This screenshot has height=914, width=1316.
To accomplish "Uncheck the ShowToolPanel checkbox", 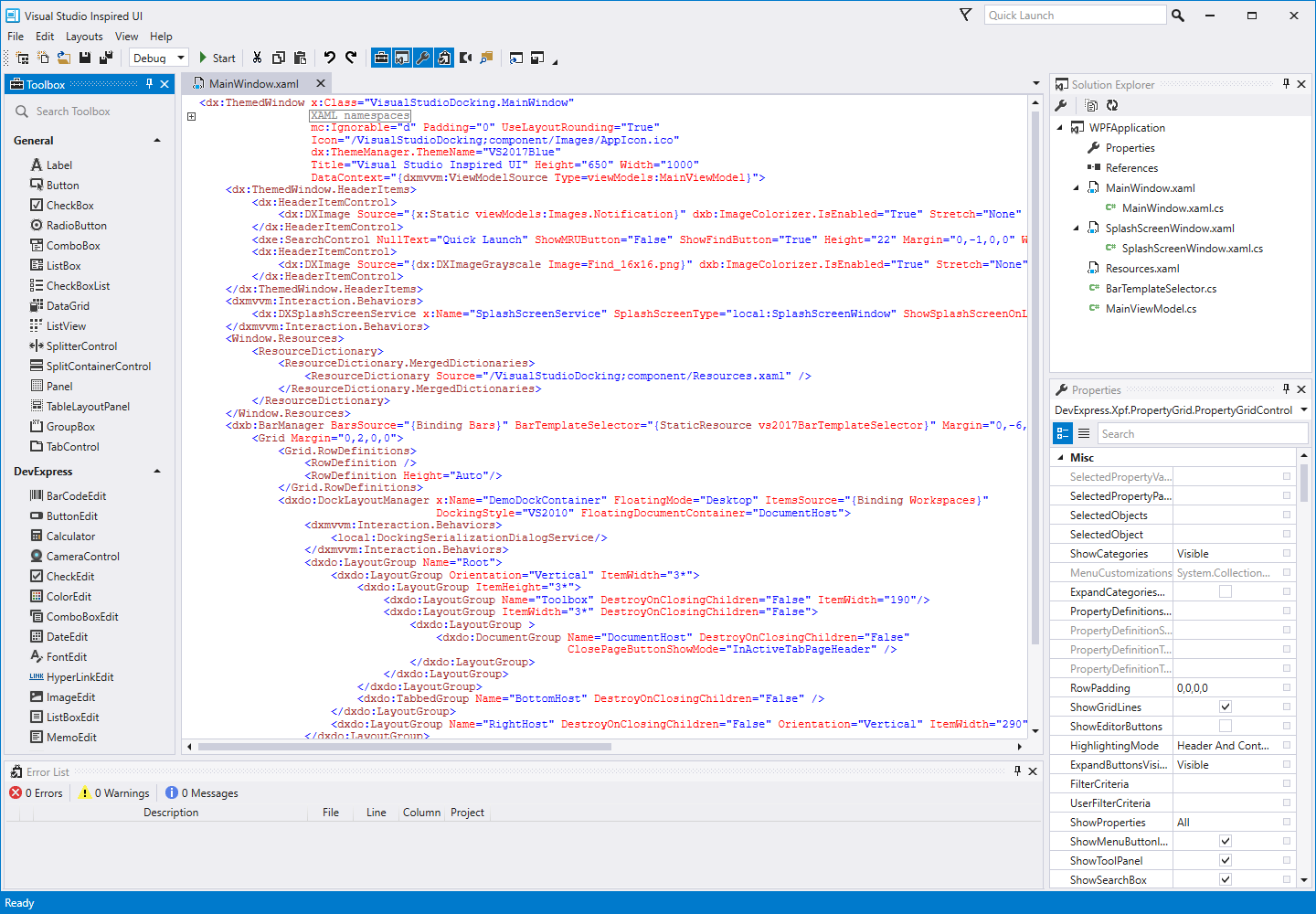I will [1226, 860].
